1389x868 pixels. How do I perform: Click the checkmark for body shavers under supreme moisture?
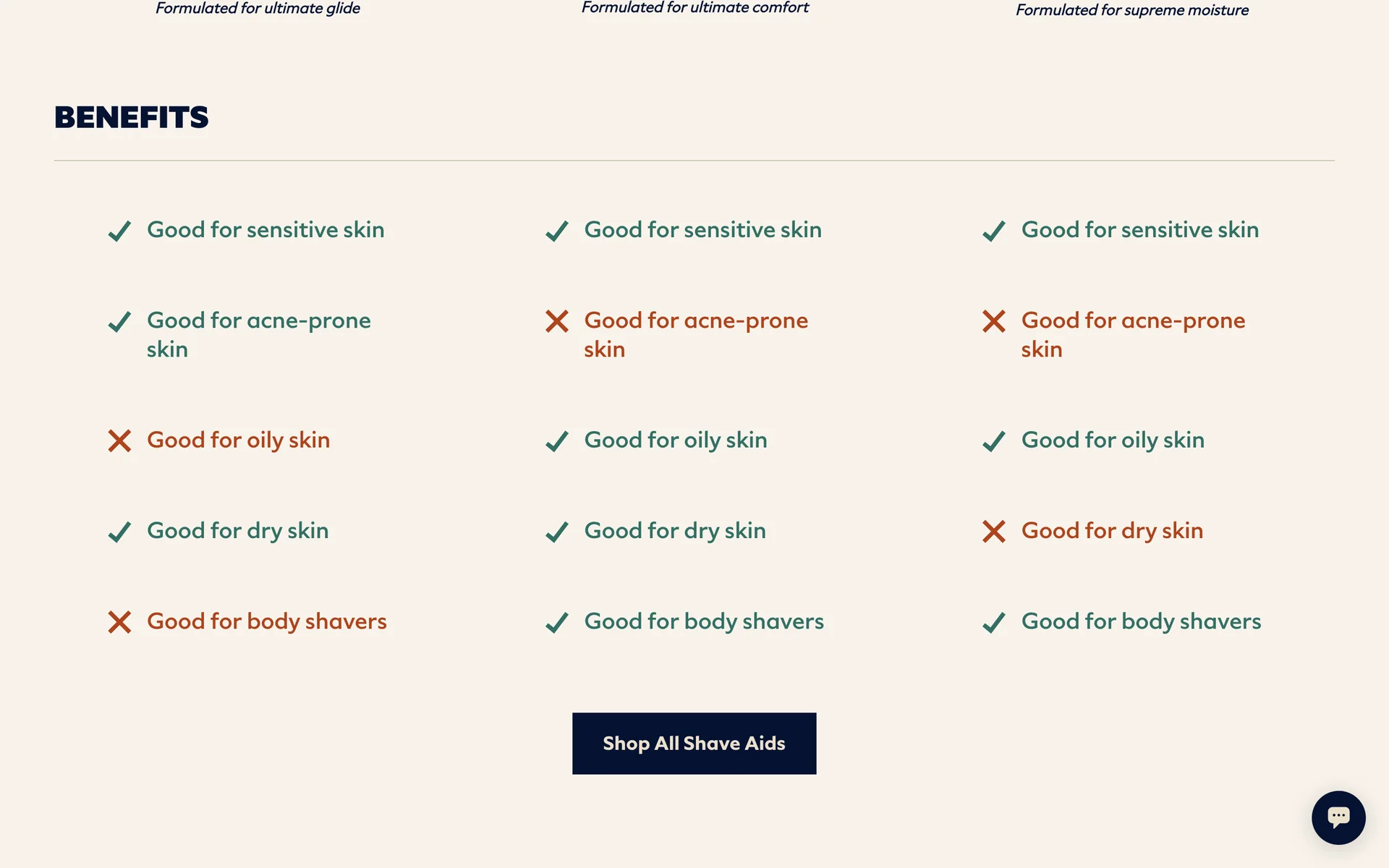993,622
